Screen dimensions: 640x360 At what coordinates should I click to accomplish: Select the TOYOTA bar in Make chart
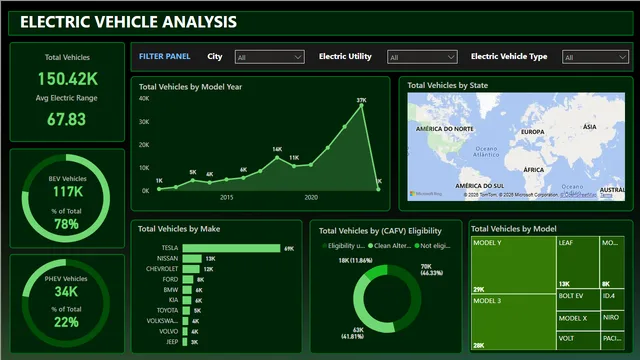click(x=186, y=311)
